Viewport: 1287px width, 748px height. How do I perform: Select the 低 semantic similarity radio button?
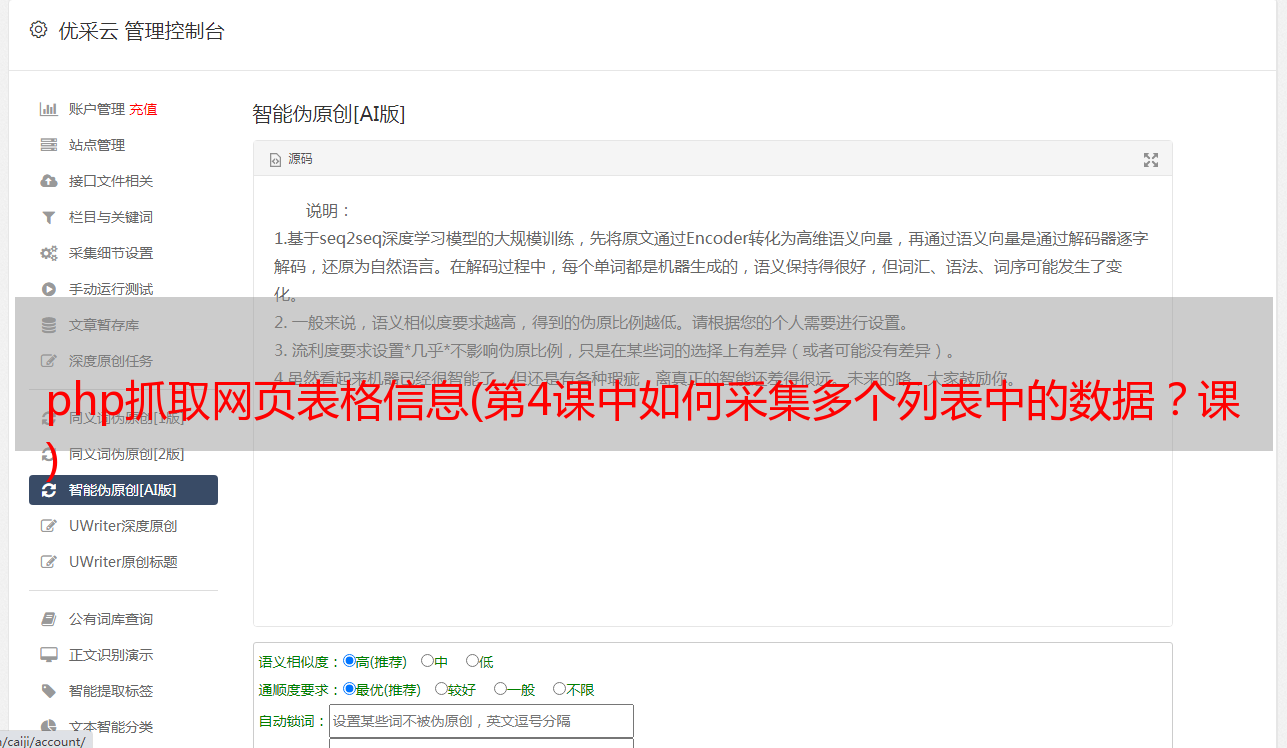click(x=472, y=661)
